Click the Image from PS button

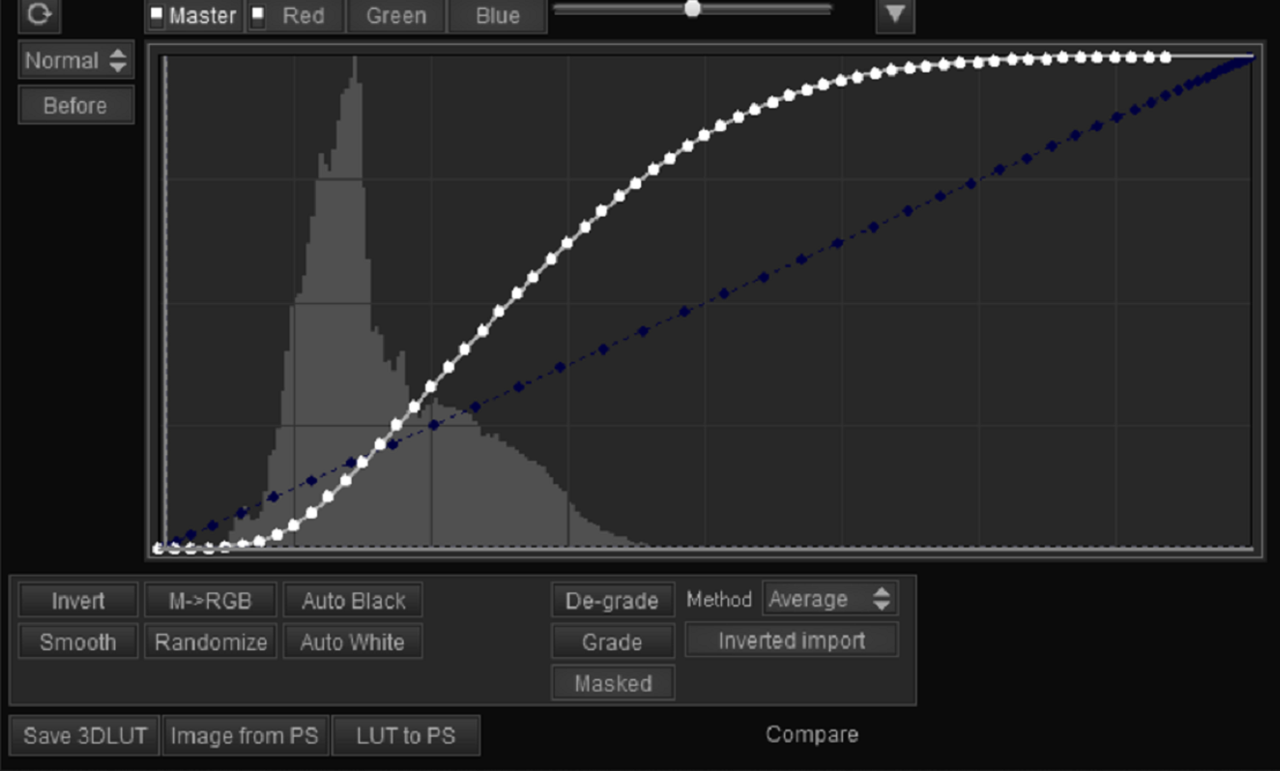(x=245, y=736)
